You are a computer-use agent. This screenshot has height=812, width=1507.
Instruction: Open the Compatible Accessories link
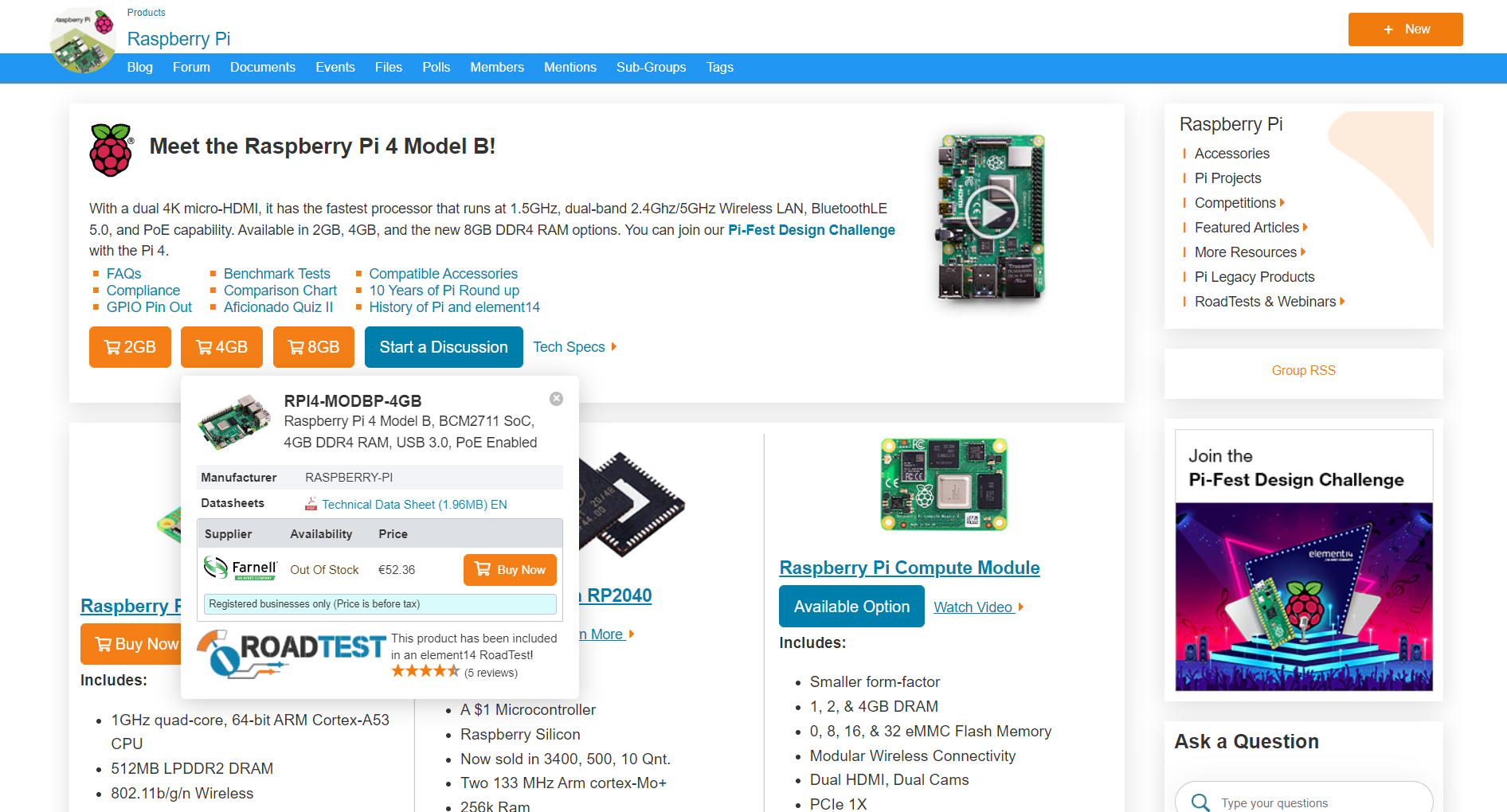pos(443,274)
